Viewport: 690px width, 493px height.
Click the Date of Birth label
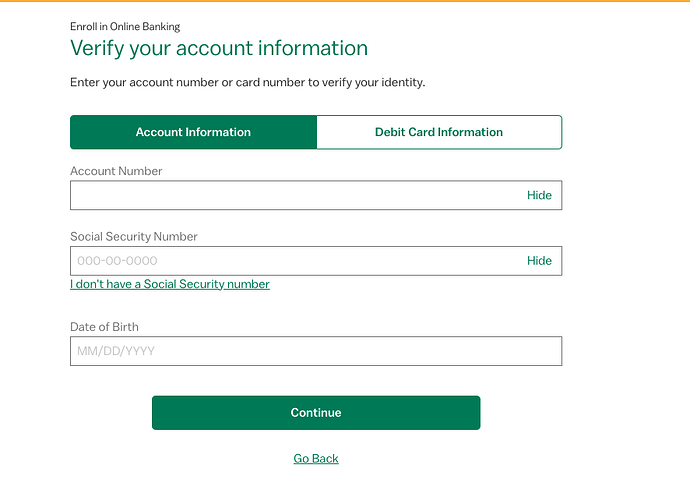point(104,327)
